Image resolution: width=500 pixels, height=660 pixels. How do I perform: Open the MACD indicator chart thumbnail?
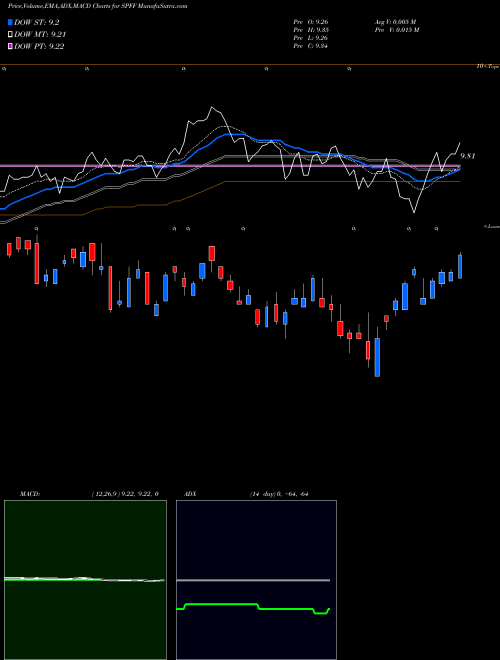click(85, 580)
